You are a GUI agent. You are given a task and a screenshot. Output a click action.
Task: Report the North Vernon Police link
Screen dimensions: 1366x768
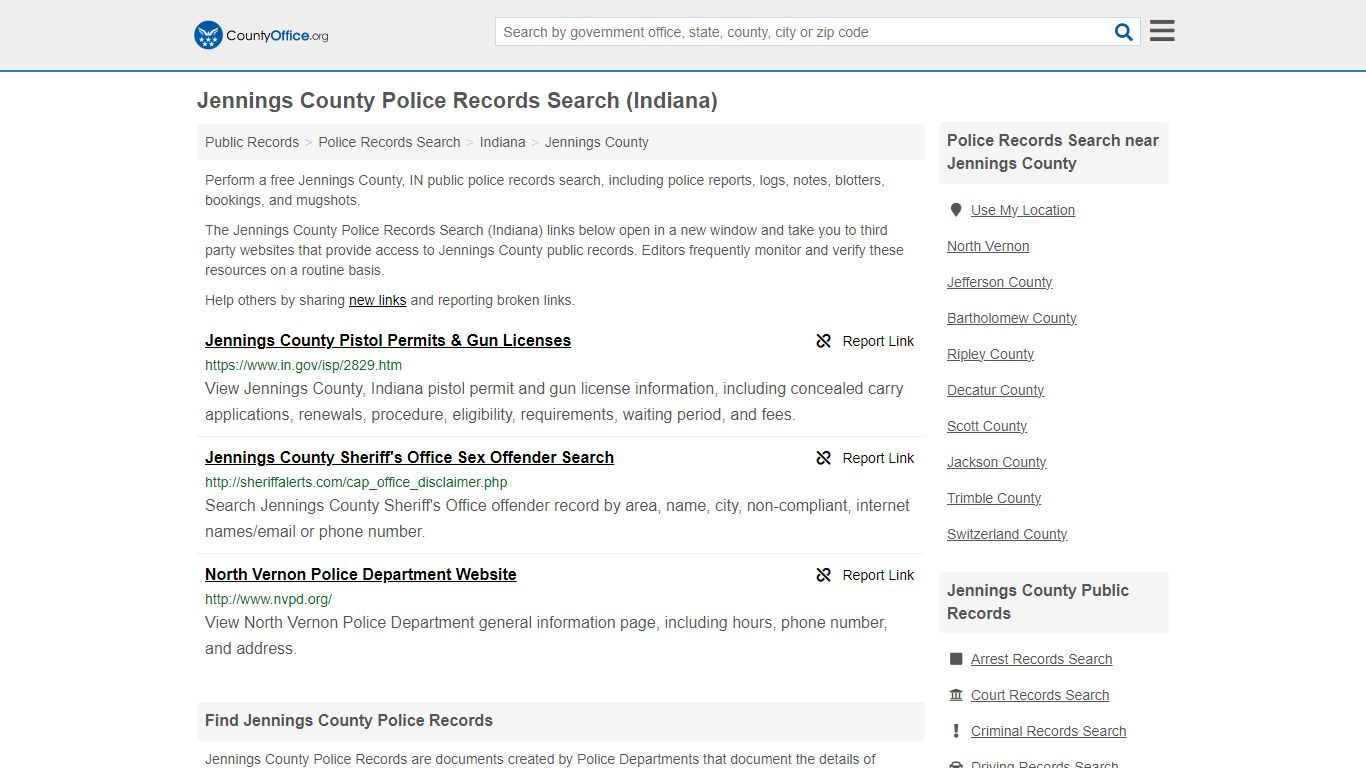[x=878, y=575]
